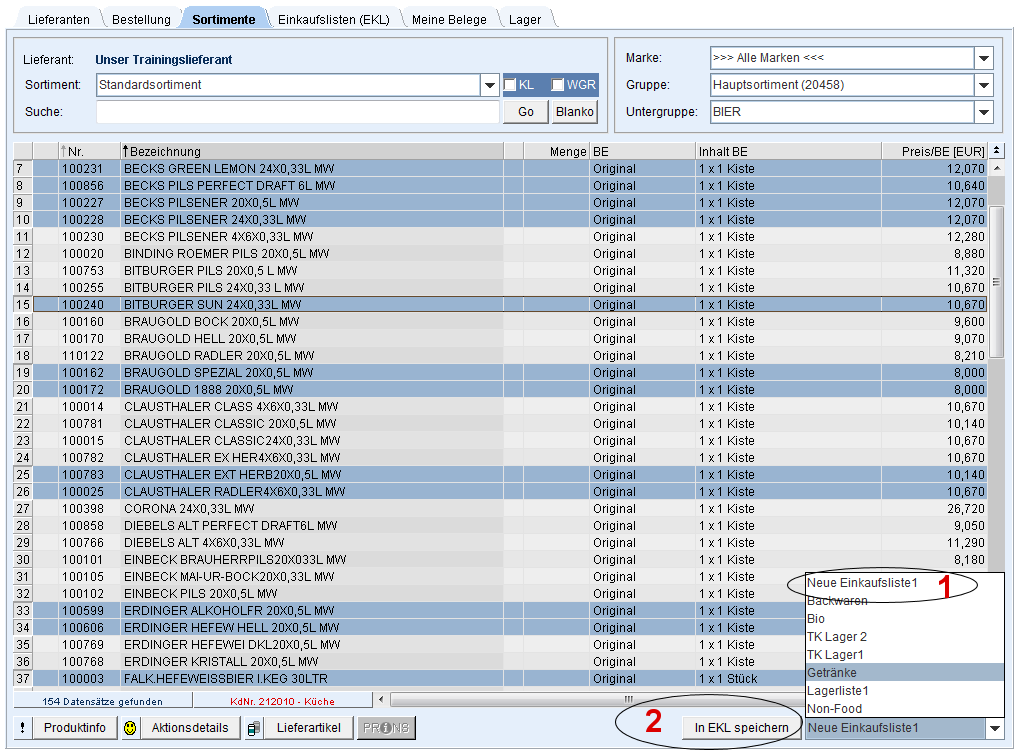Click the Lieferartikel device icon
Viewport: 1016px width, 752px height.
(255, 728)
